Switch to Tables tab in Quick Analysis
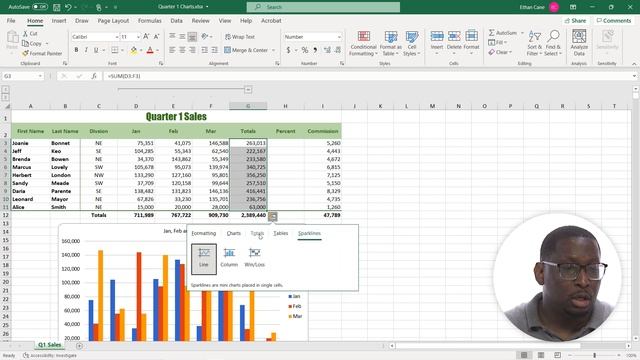Screen dimensions: 640x360 (x=280, y=233)
